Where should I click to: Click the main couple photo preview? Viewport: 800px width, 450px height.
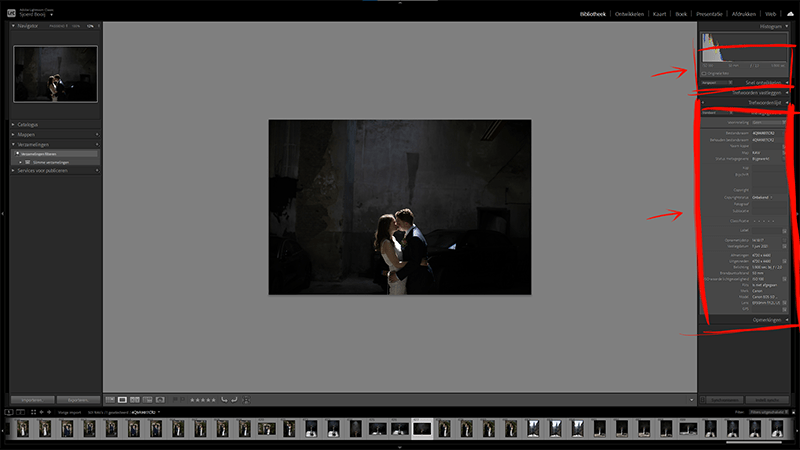[x=399, y=207]
